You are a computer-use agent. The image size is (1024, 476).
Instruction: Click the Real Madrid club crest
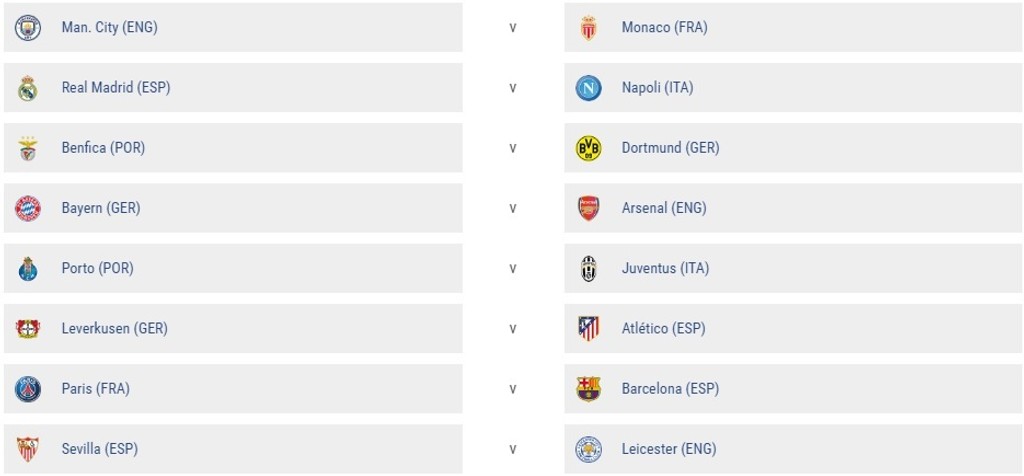coord(28,88)
